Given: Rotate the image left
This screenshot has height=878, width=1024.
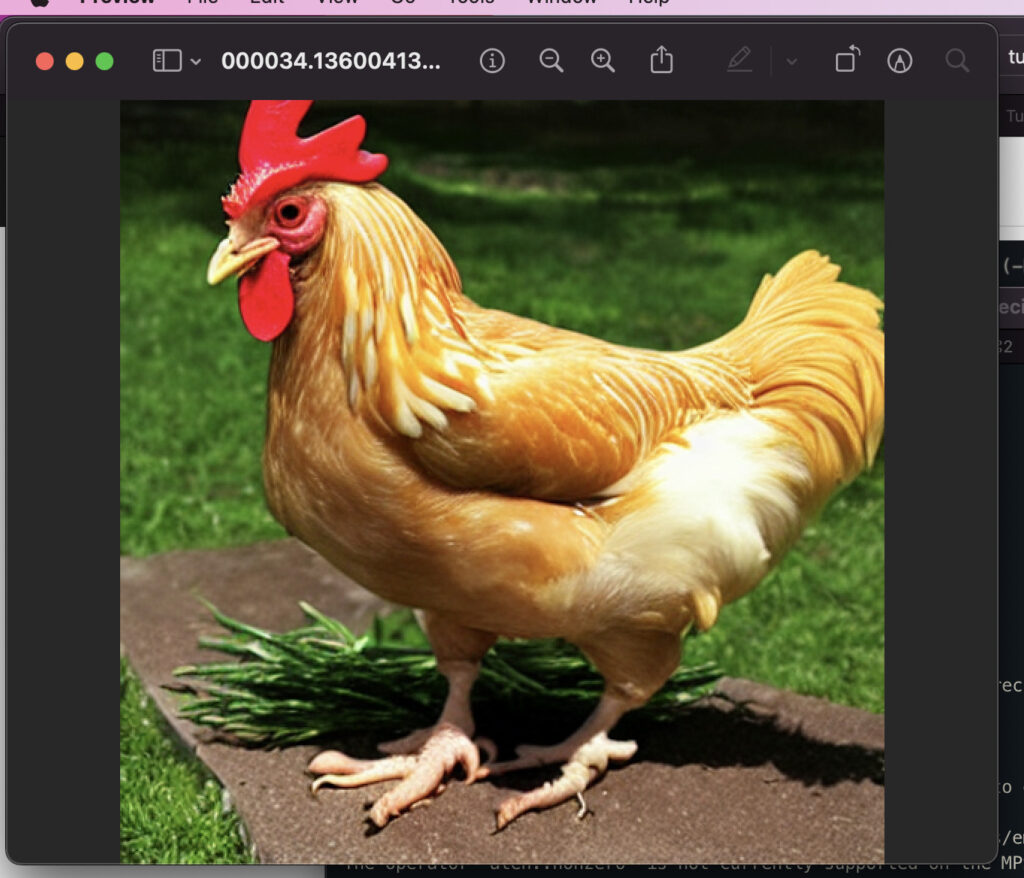Looking at the screenshot, I should coord(846,61).
